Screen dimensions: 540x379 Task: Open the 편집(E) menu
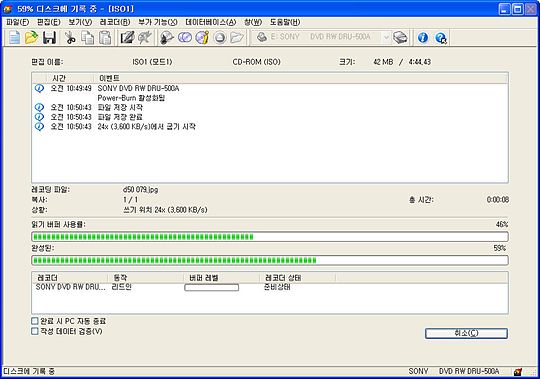pos(49,22)
